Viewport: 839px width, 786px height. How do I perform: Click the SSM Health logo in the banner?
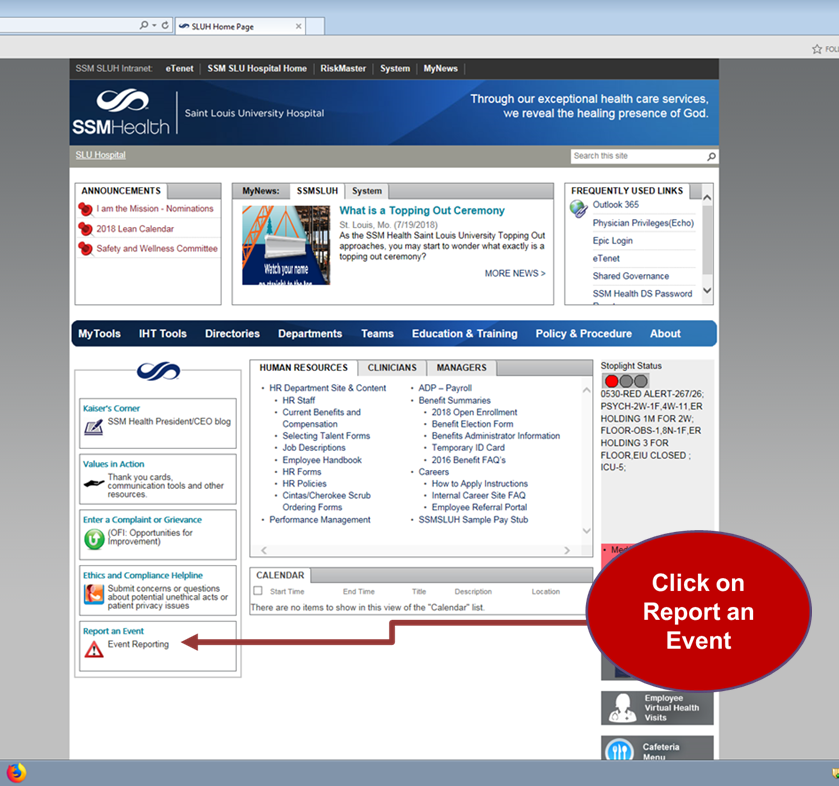click(121, 113)
